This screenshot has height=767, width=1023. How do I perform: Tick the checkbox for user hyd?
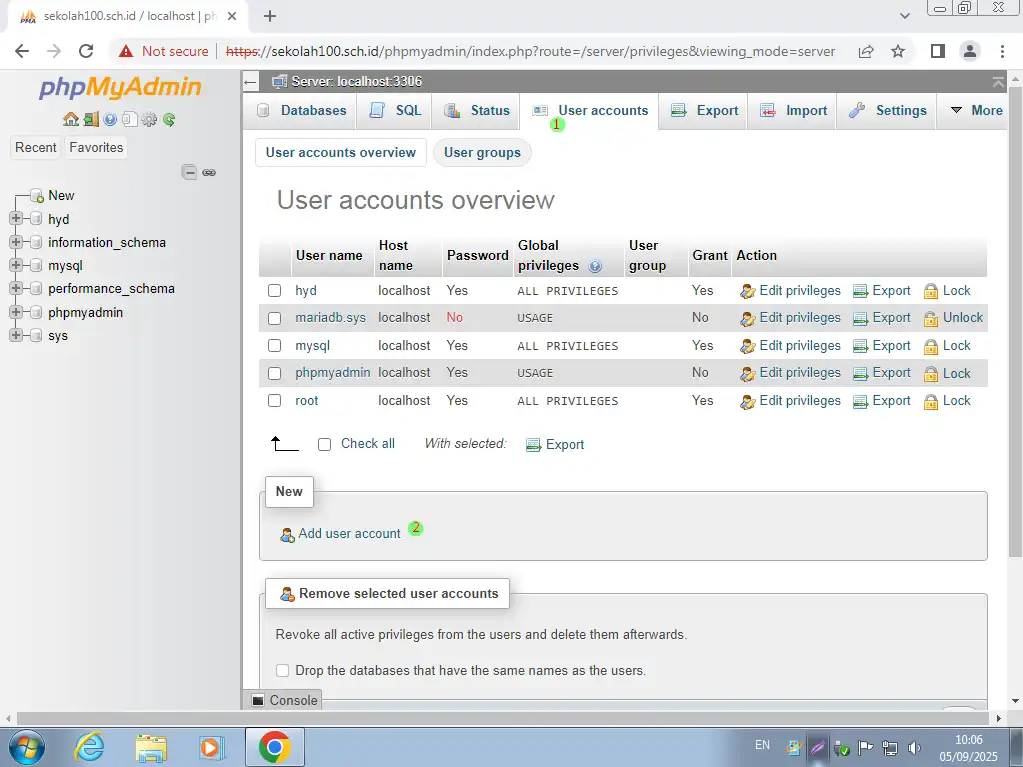click(x=275, y=291)
